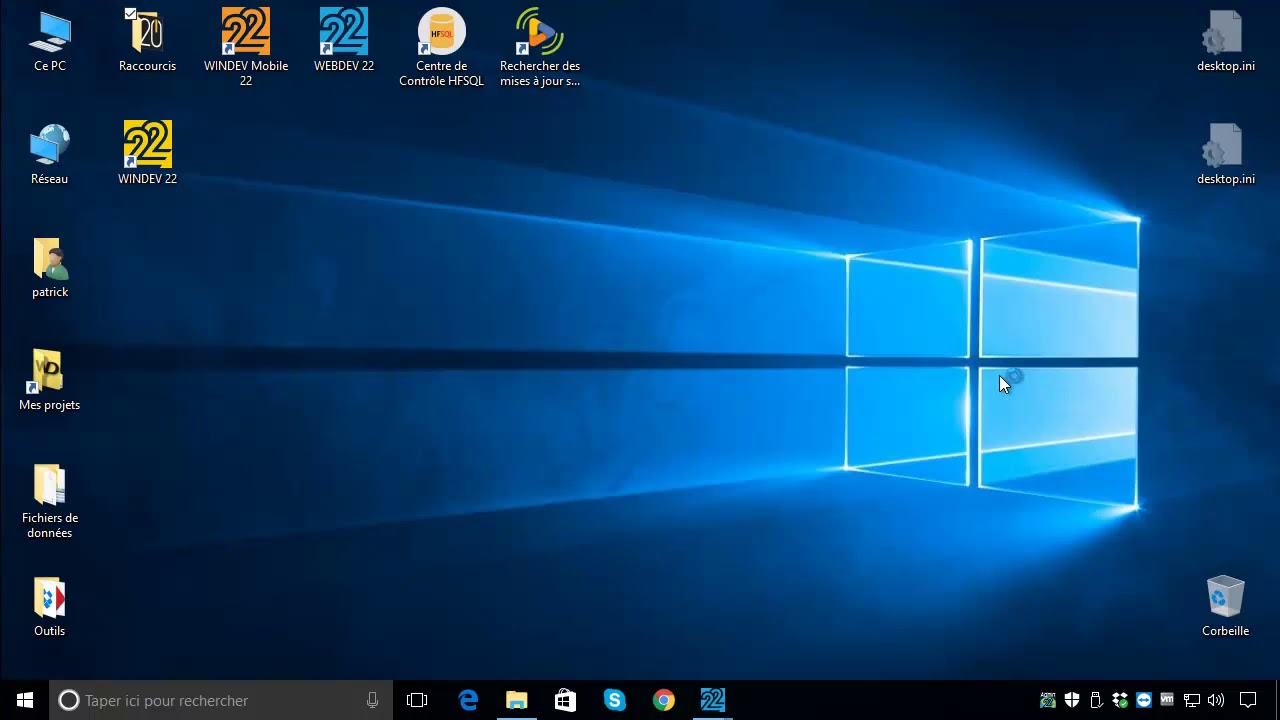Switch to the WEBDEV 22 taskbar app

713,700
